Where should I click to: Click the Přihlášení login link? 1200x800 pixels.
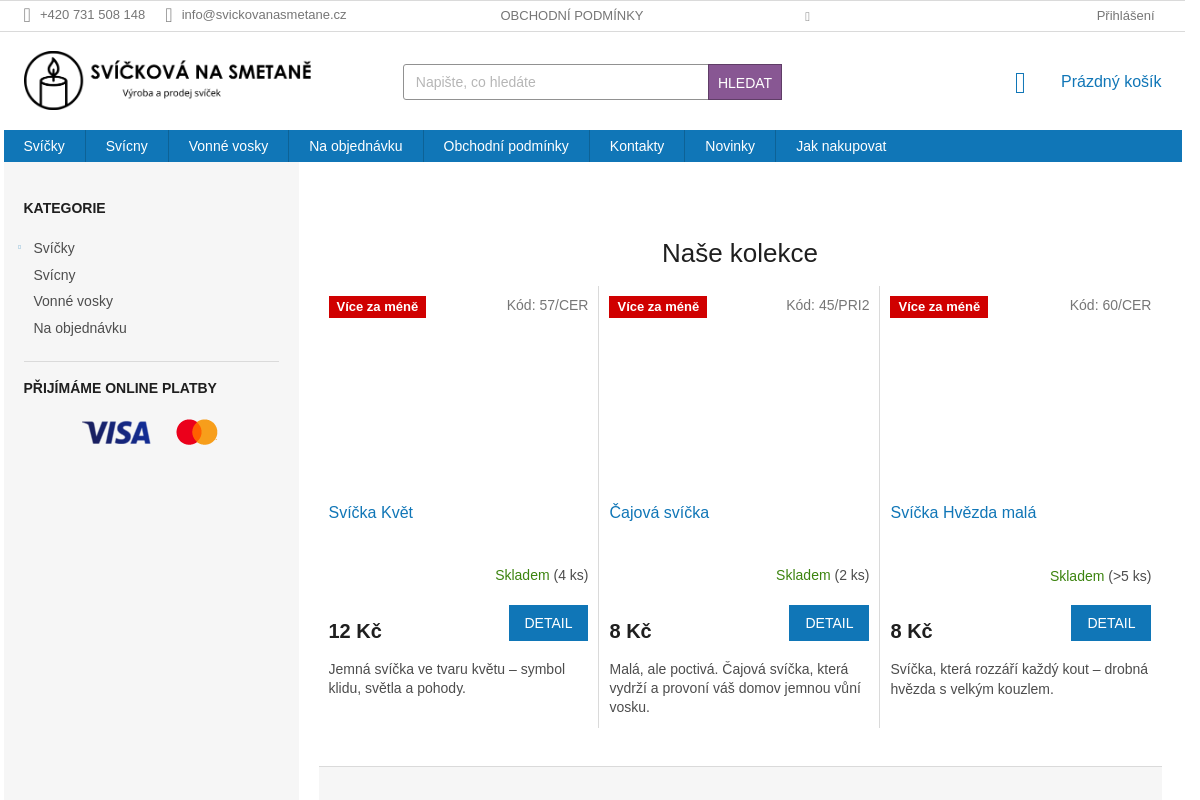point(1125,15)
